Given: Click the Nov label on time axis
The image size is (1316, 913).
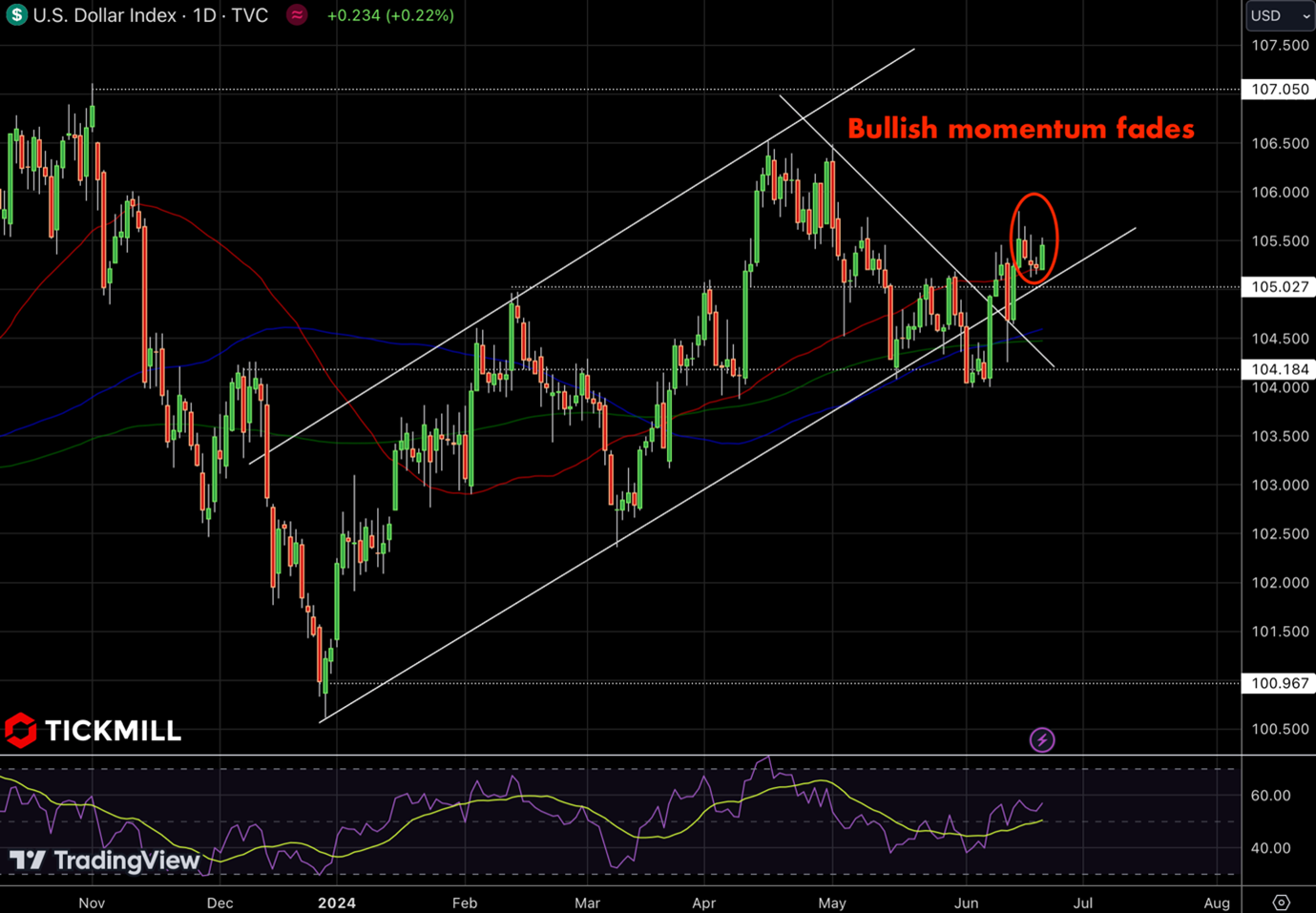Looking at the screenshot, I should tap(92, 903).
